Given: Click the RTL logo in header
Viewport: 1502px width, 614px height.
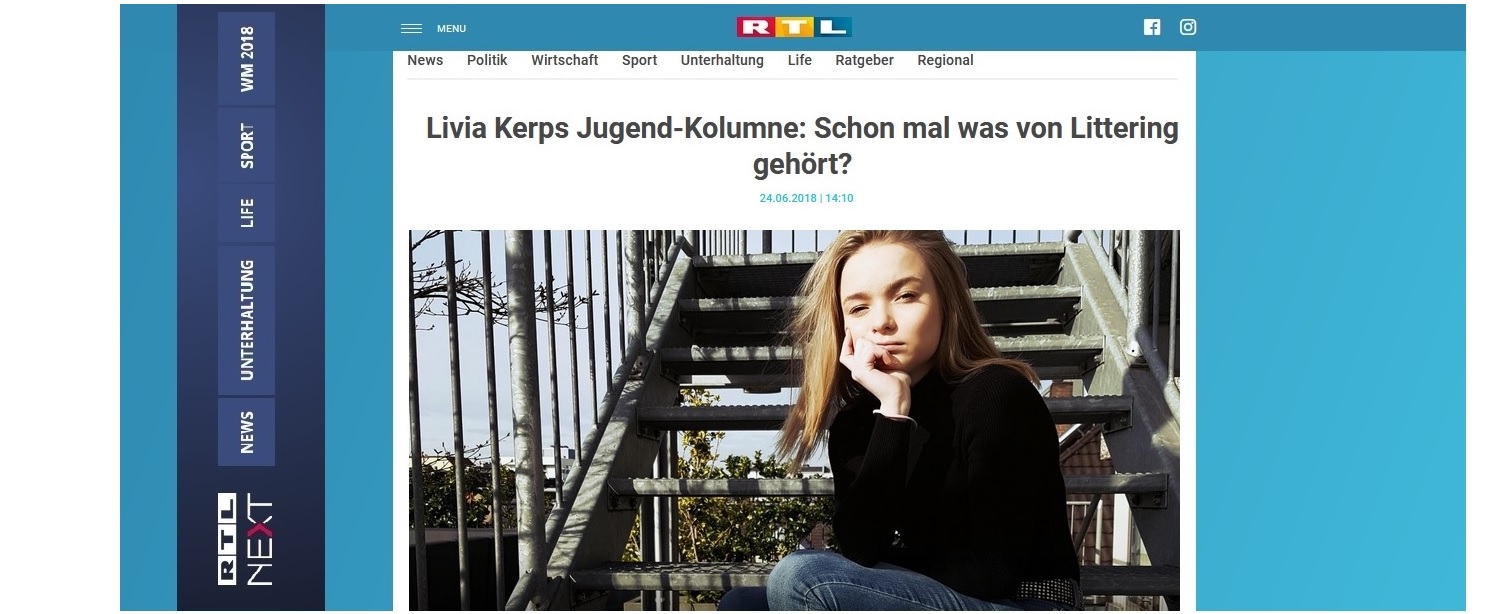Looking at the screenshot, I should click(x=794, y=28).
